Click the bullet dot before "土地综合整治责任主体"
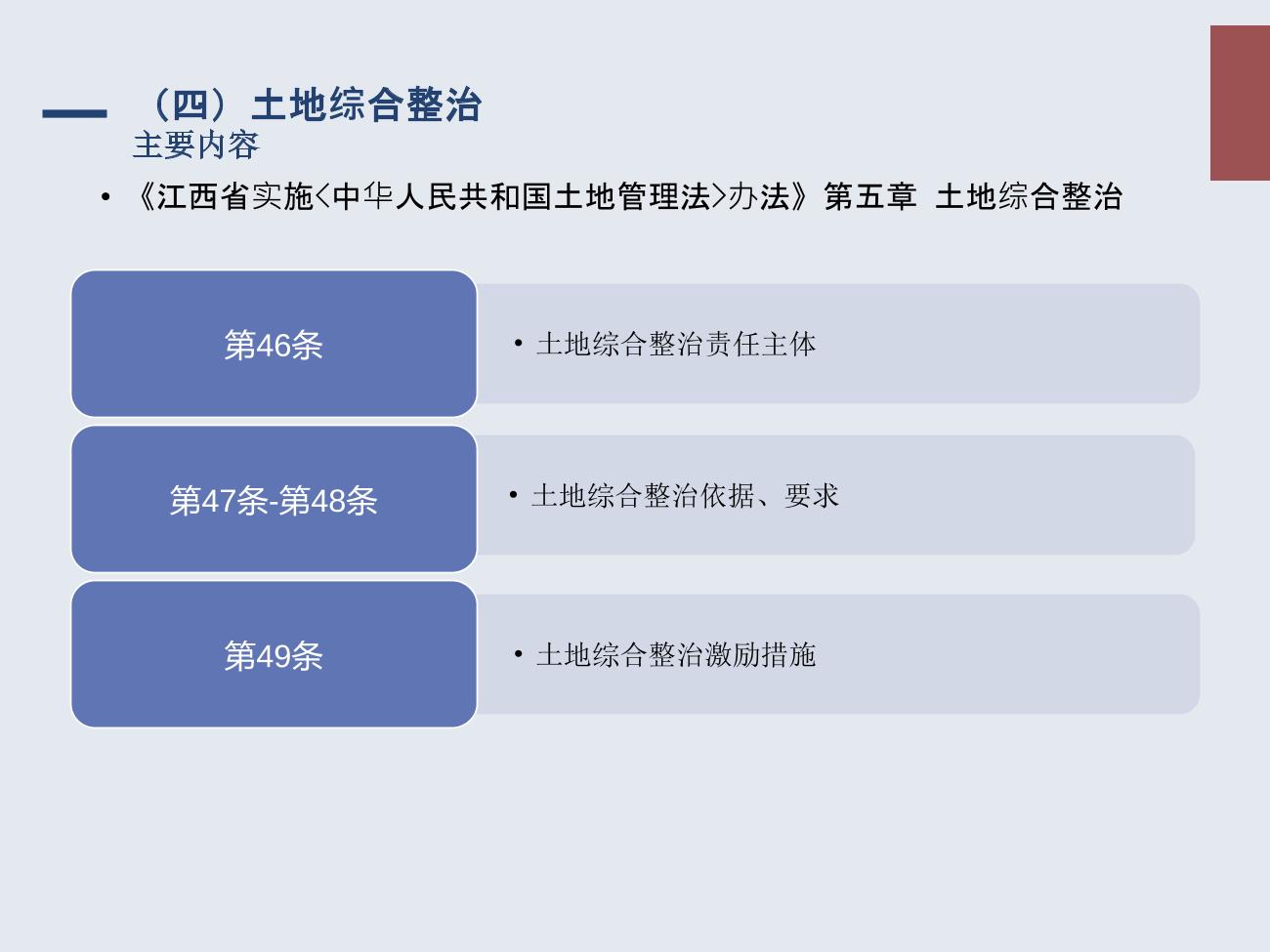Screen dimensions: 1270x952 [518, 344]
